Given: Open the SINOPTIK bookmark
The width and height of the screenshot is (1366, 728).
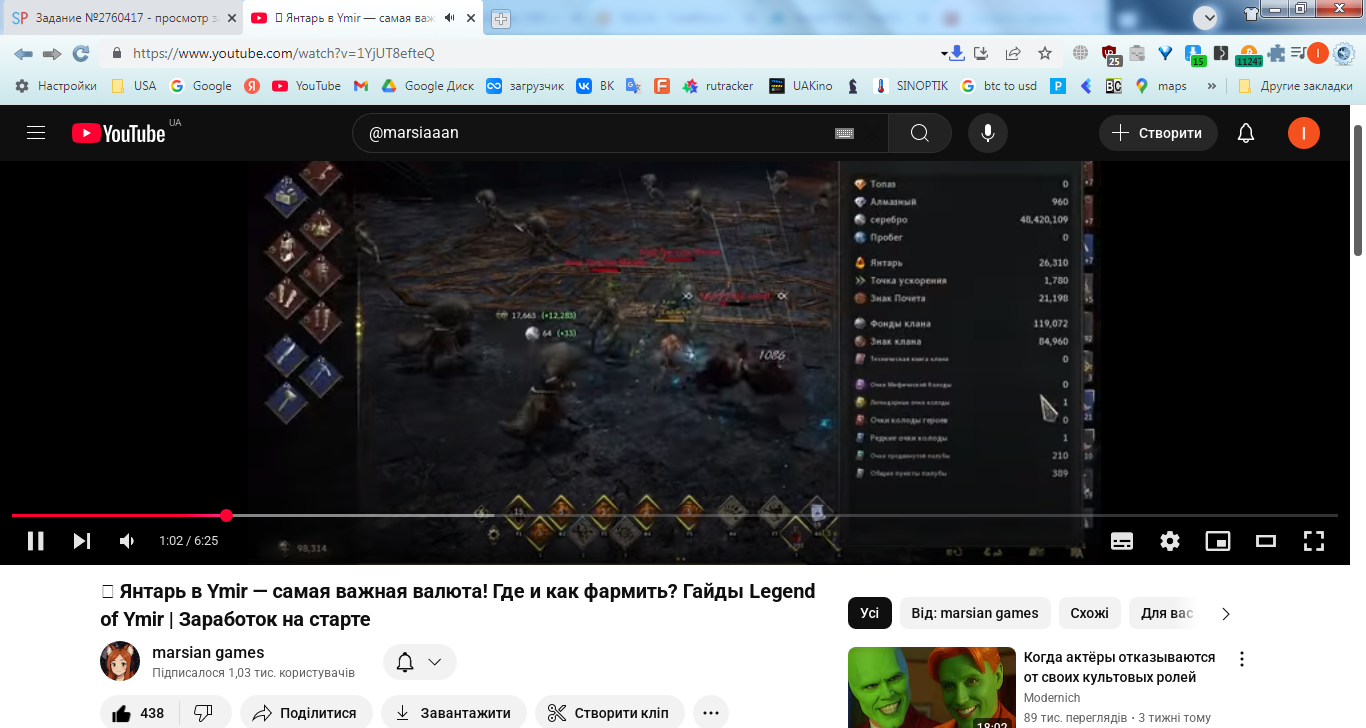Looking at the screenshot, I should click(910, 86).
